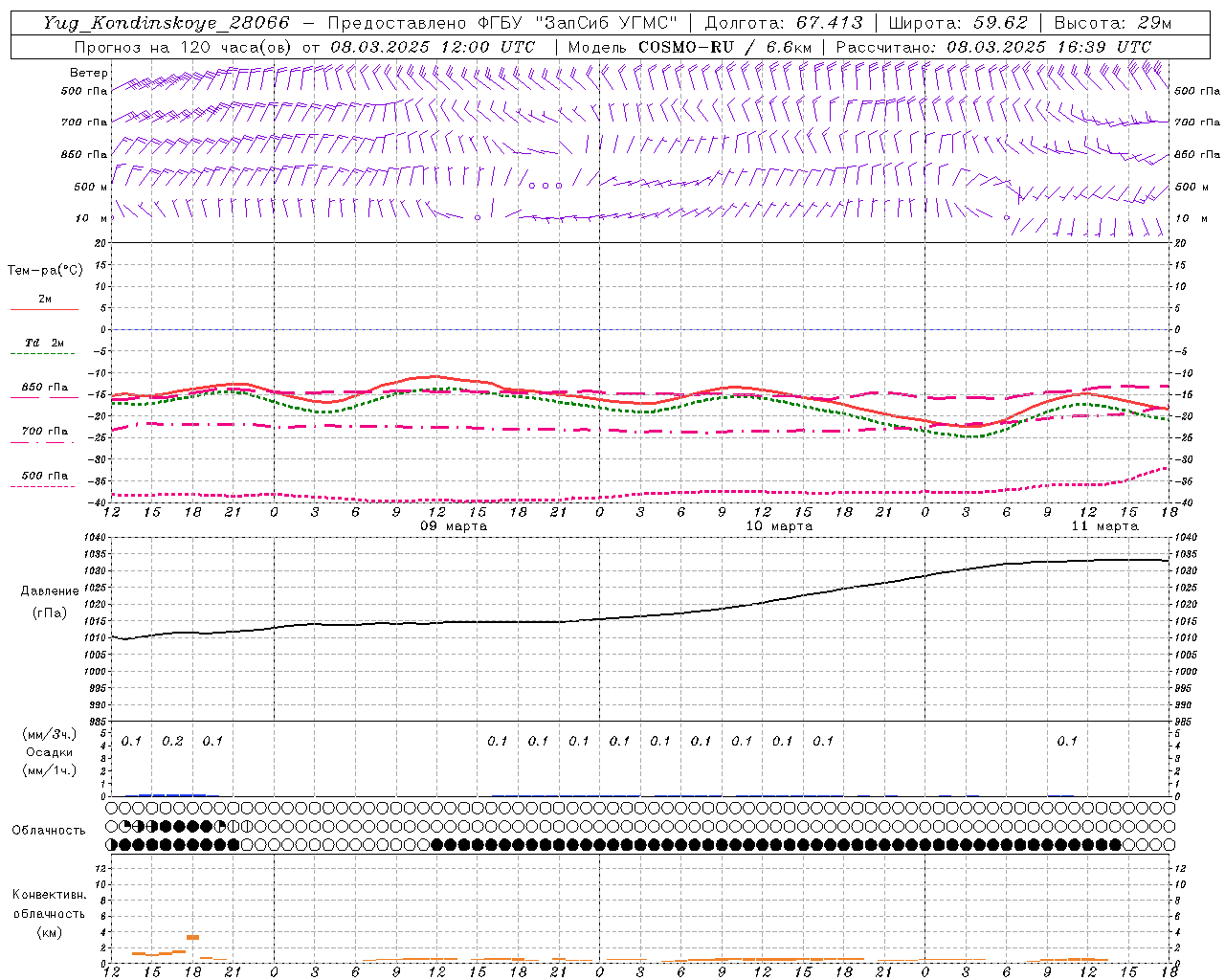Click the Td 2м dew point legend entry
Screen dimensions: 1225x980
[x=45, y=343]
